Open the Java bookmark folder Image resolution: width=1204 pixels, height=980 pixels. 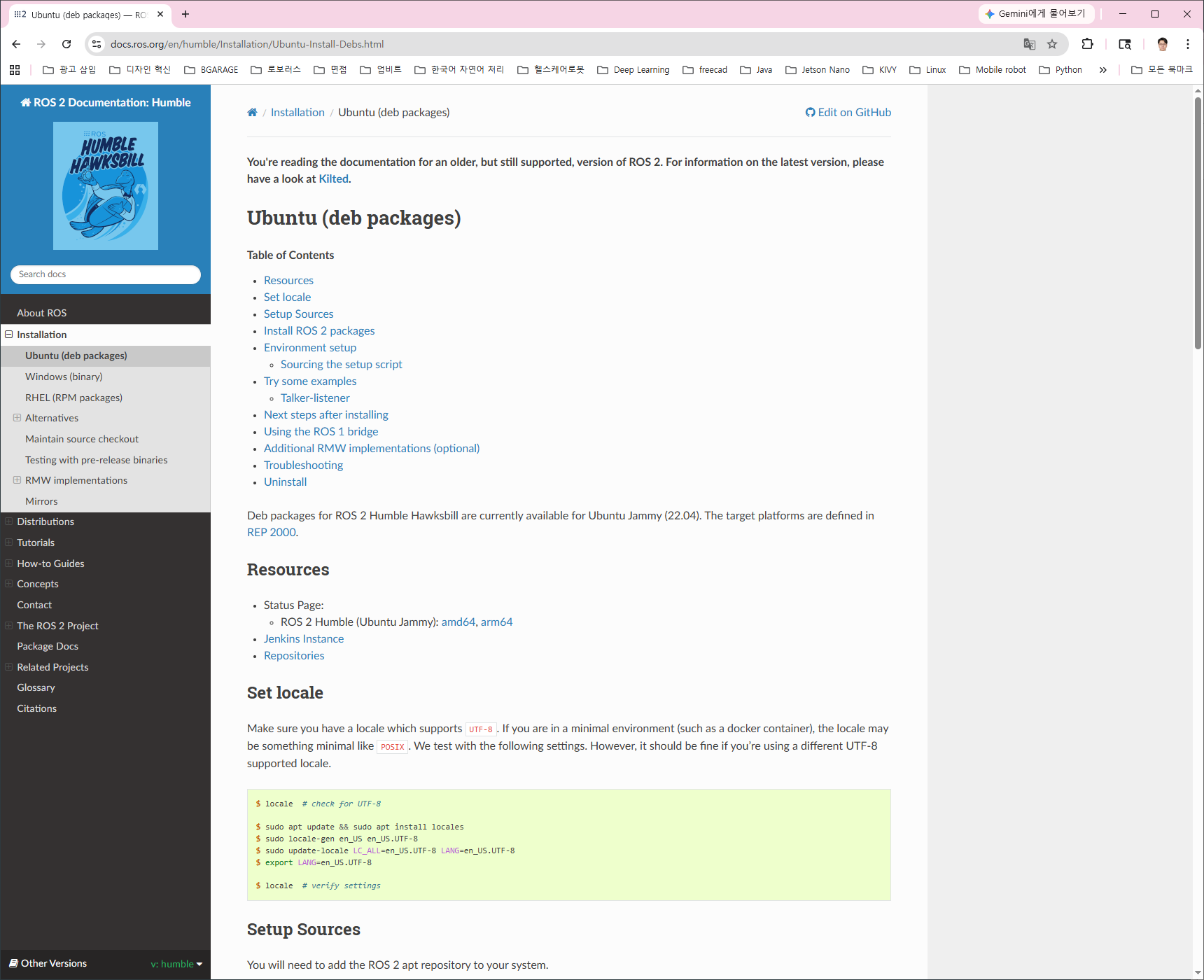[756, 70]
